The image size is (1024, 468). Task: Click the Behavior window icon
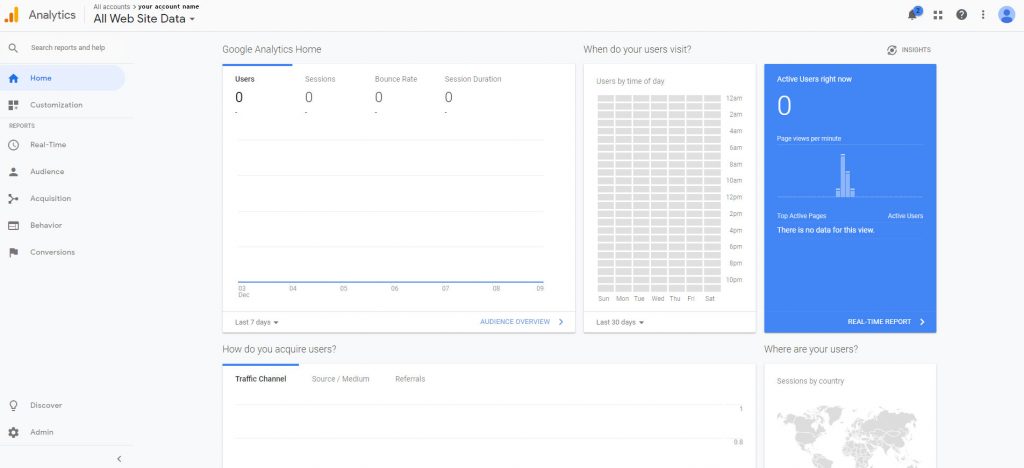click(x=13, y=225)
